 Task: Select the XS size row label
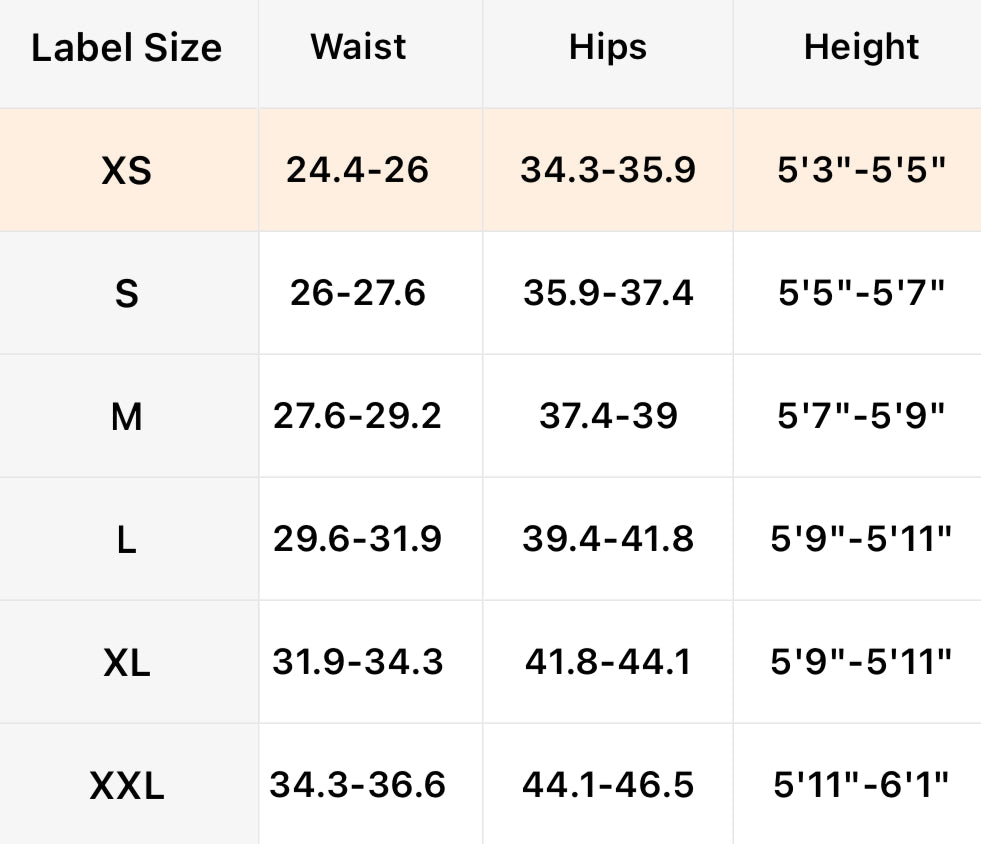(x=127, y=171)
